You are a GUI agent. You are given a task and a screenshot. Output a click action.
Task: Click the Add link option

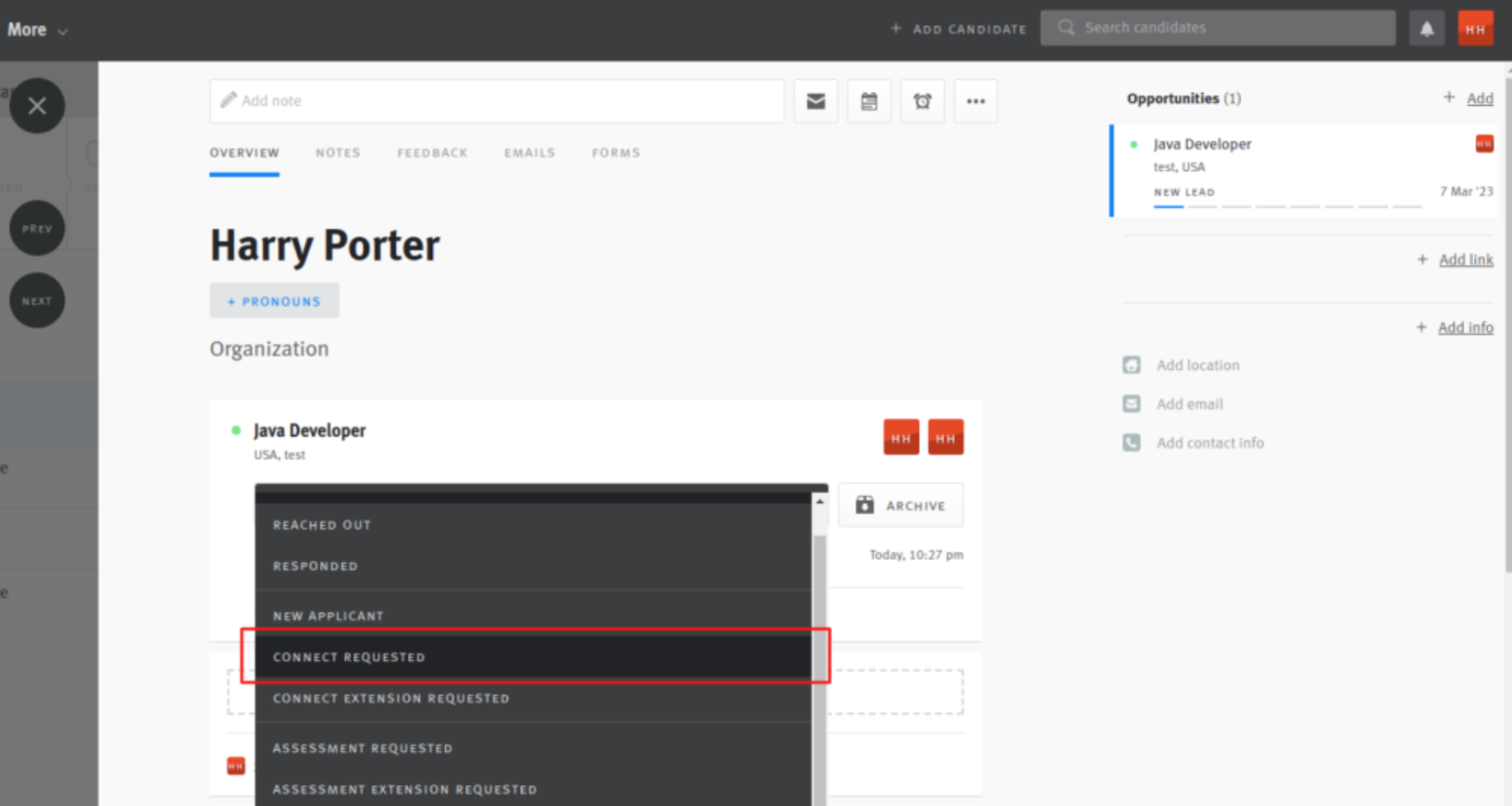tap(1465, 259)
